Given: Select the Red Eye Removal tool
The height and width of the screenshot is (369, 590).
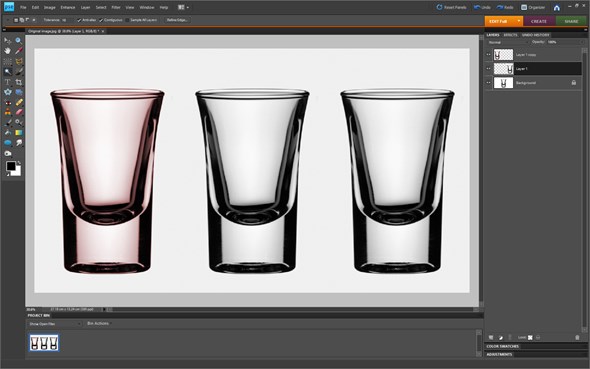Looking at the screenshot, I should point(8,102).
